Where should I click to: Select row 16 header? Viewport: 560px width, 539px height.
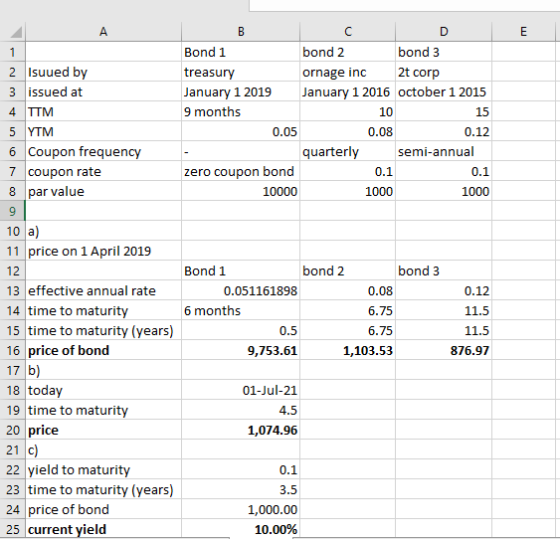12,350
